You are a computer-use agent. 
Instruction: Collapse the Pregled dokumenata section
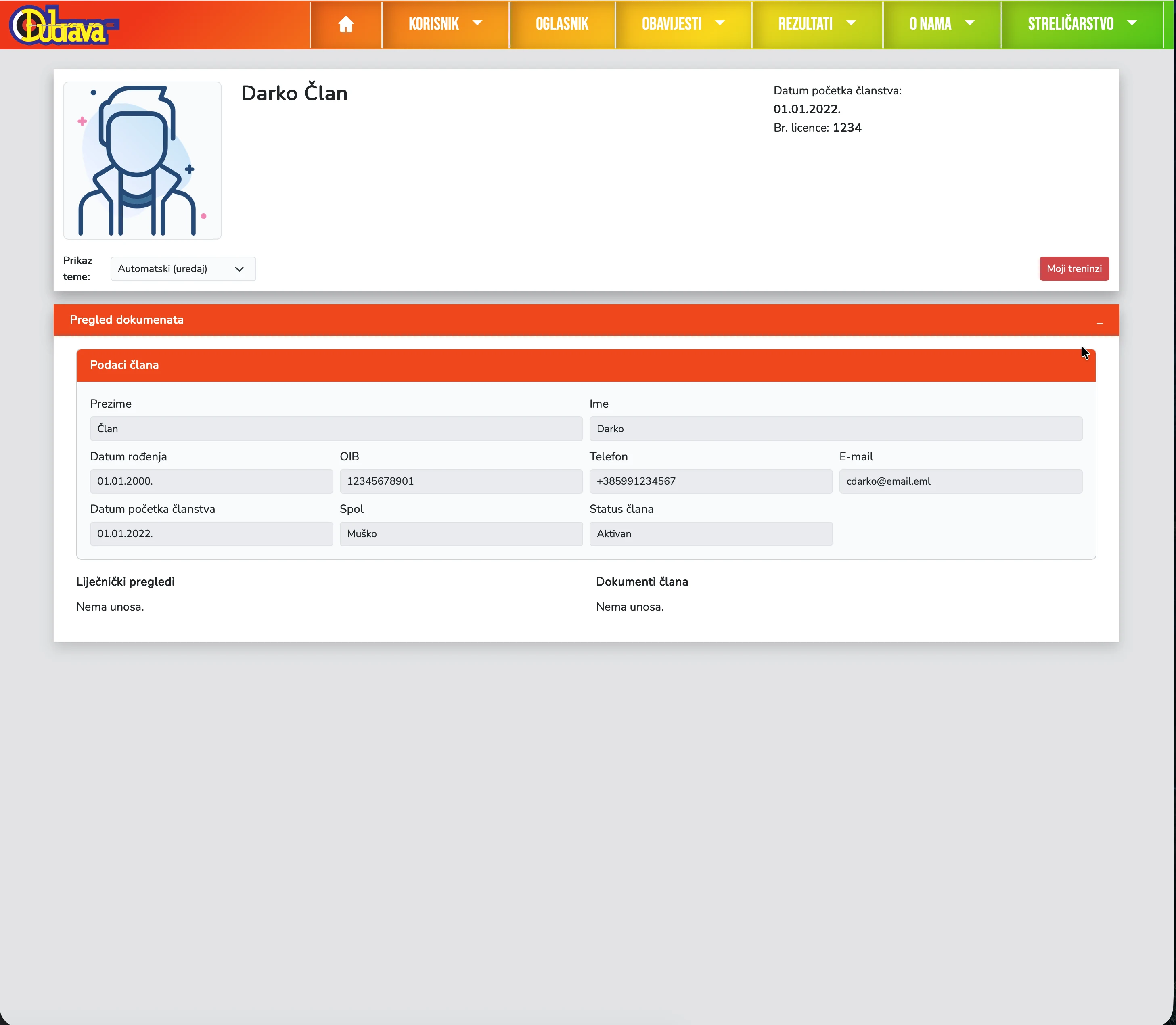click(1099, 322)
